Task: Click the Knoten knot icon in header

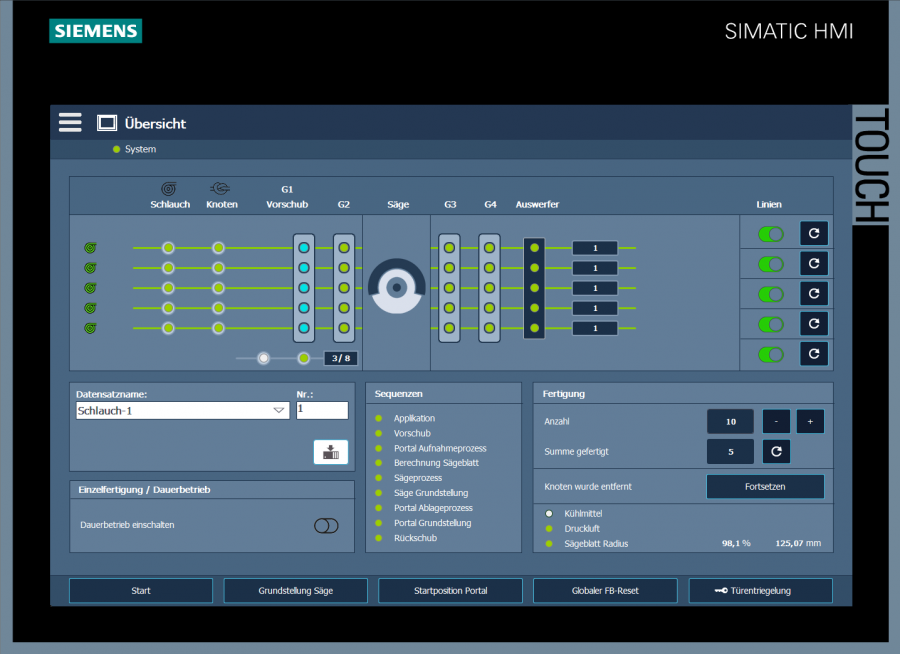Action: pyautogui.click(x=221, y=188)
